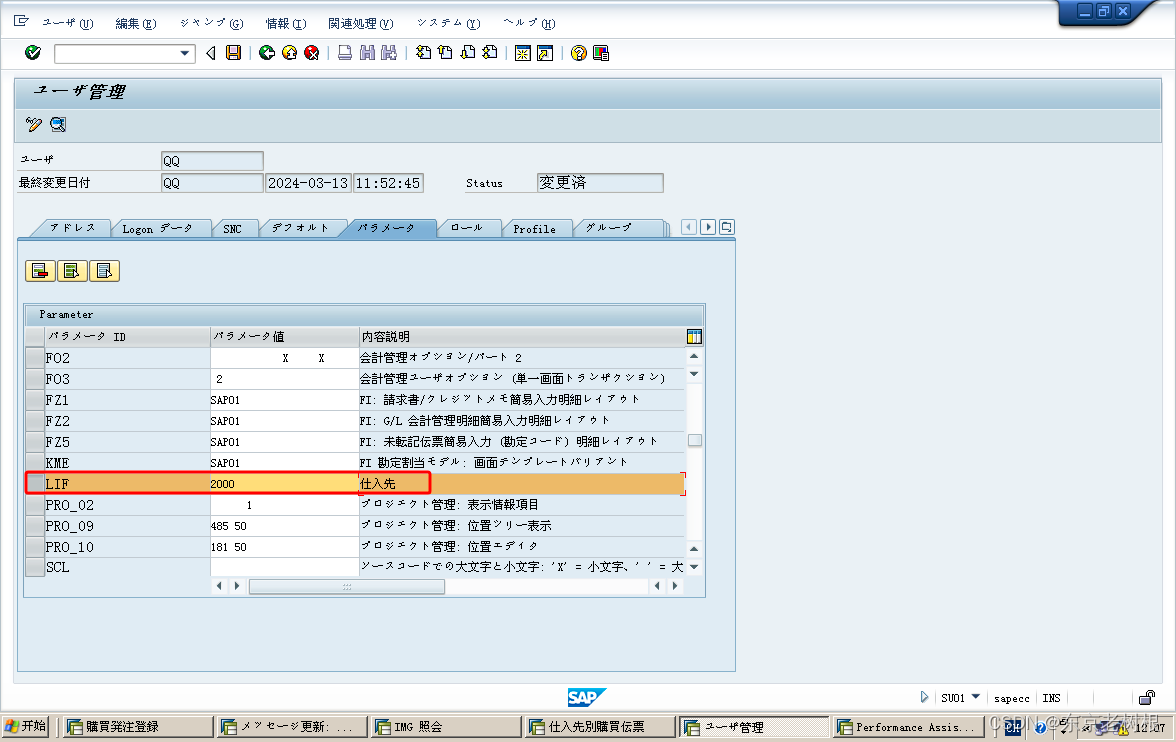Screen dimensions: 1176x742
Task: Click the magnifying glass icon below ユーザ管理
Action: point(57,124)
